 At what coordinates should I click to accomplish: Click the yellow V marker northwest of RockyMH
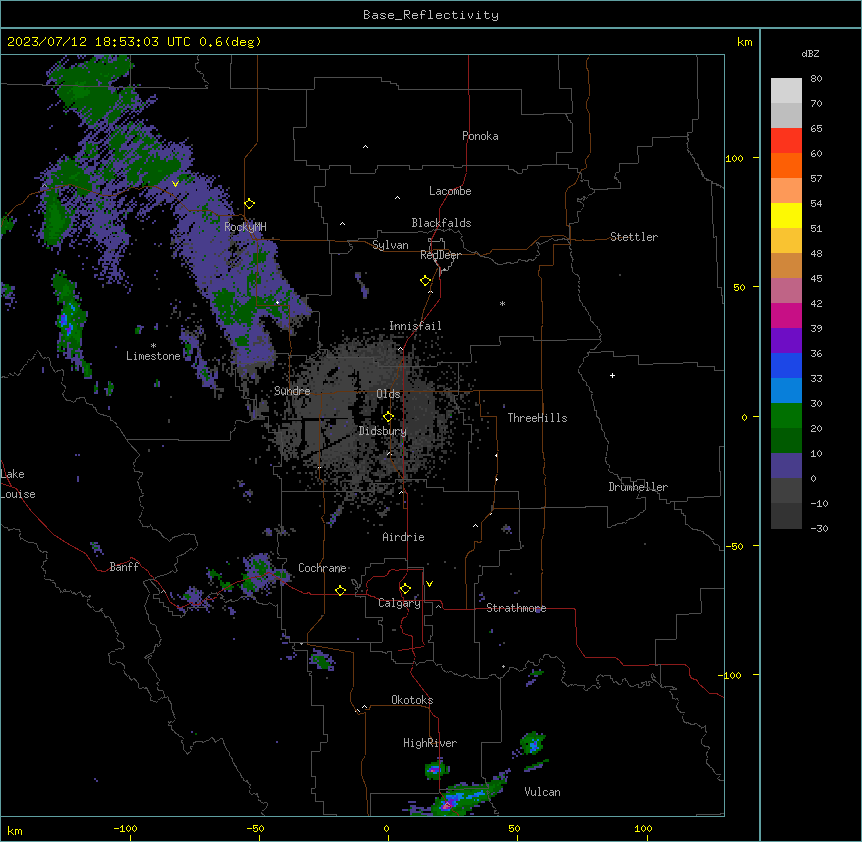pos(175,184)
